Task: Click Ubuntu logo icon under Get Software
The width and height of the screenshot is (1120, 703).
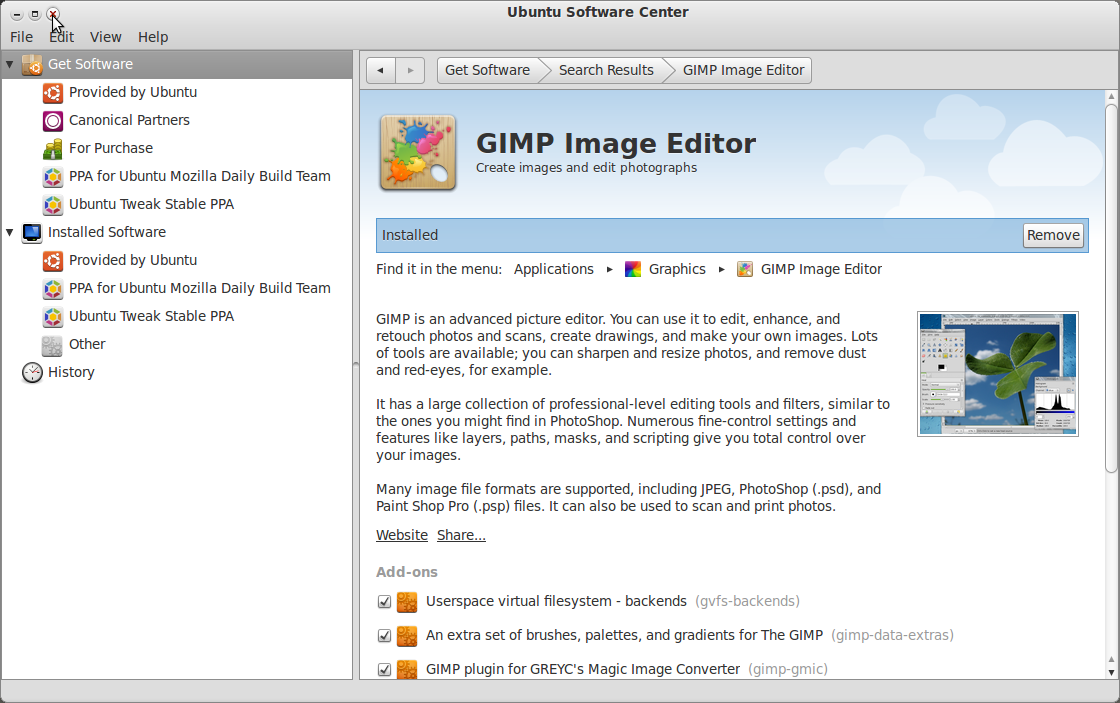Action: tap(53, 93)
